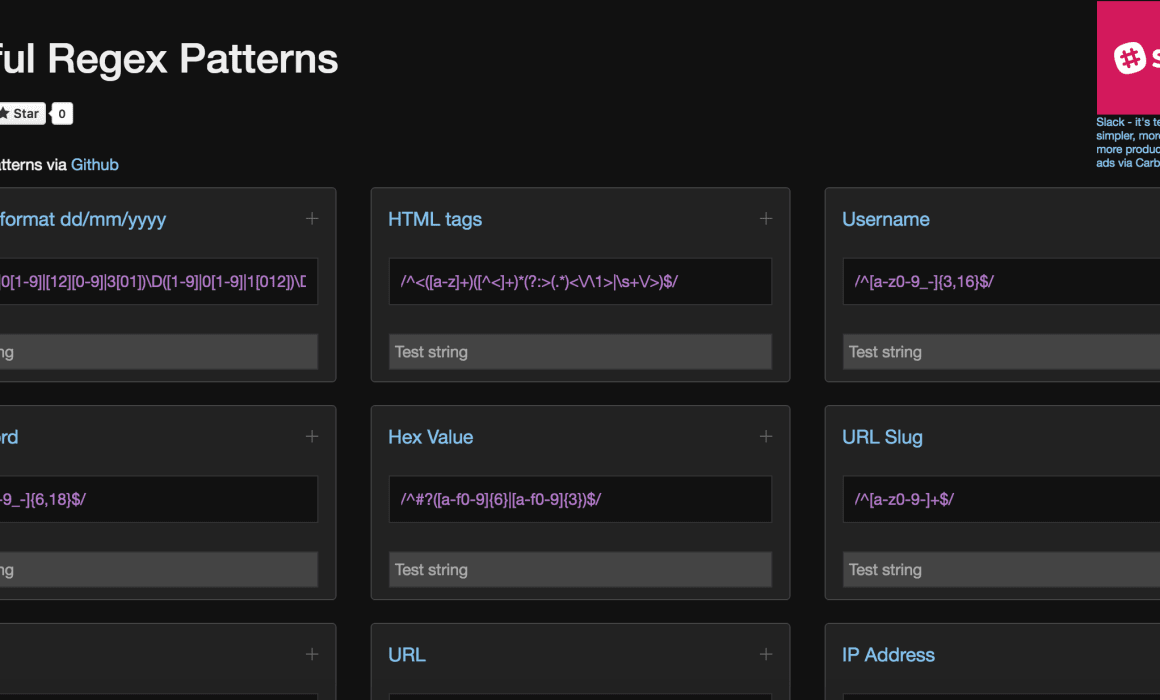The width and height of the screenshot is (1160, 700).
Task: Expand the bottom-left card next to URL plus icon
Action: click(312, 654)
